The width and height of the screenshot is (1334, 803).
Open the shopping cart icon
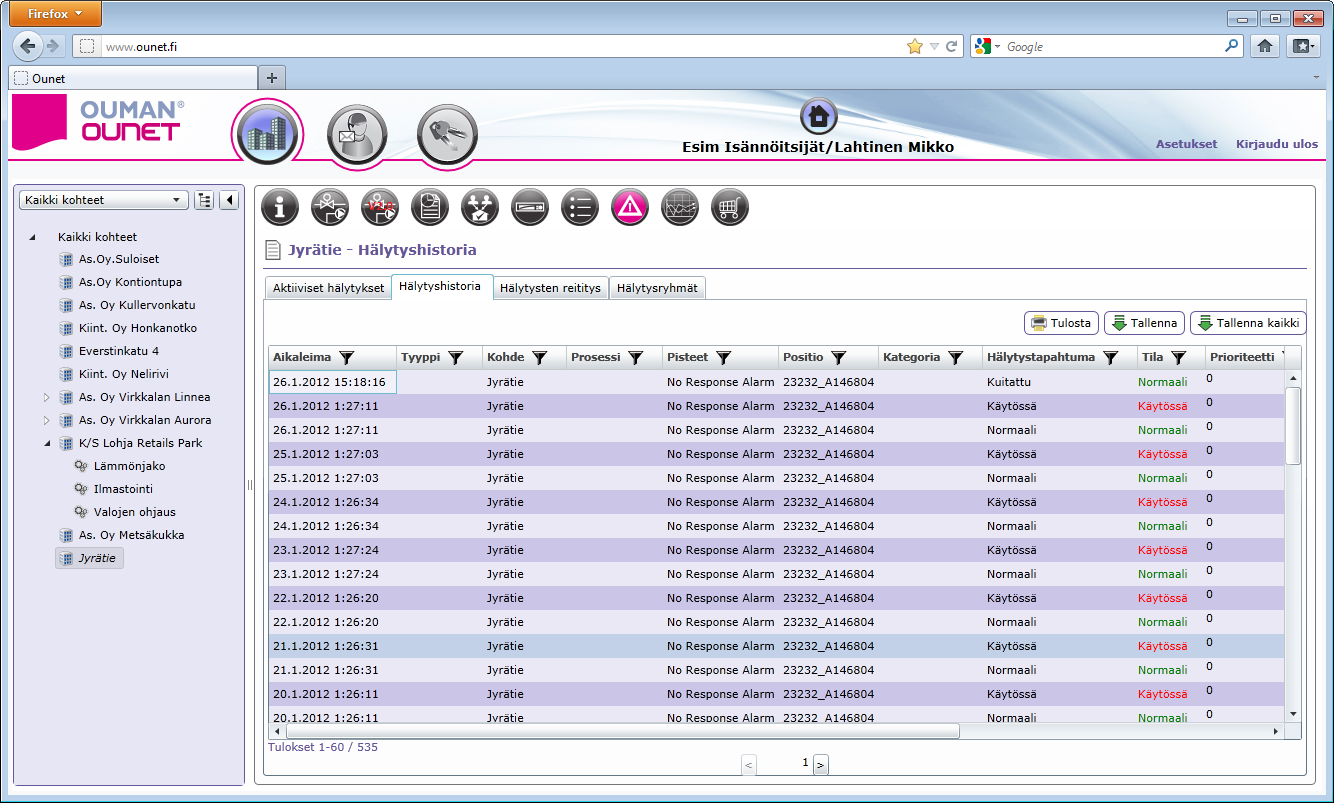[x=730, y=207]
